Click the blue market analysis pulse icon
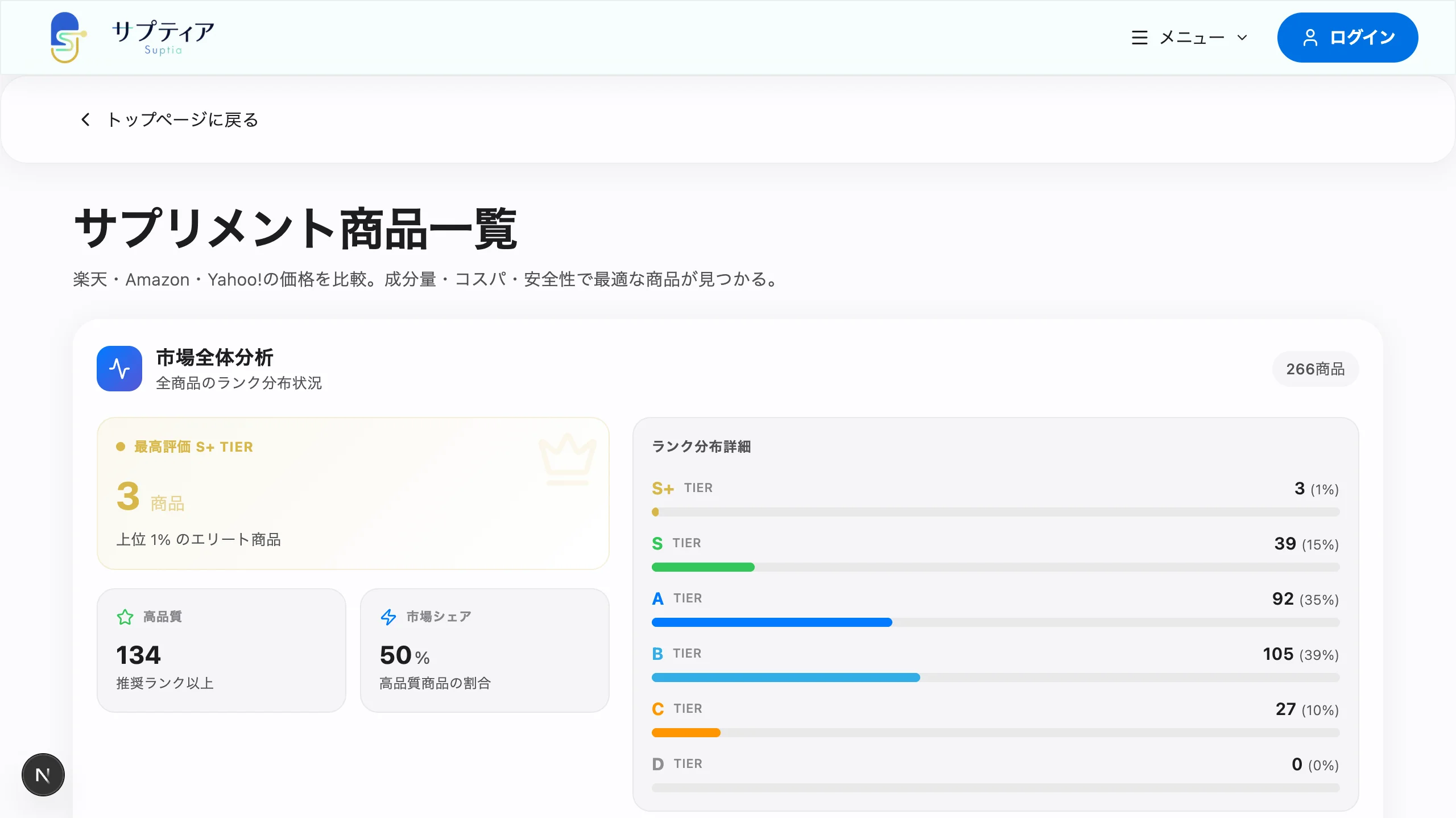The width and height of the screenshot is (1456, 818). 119,369
